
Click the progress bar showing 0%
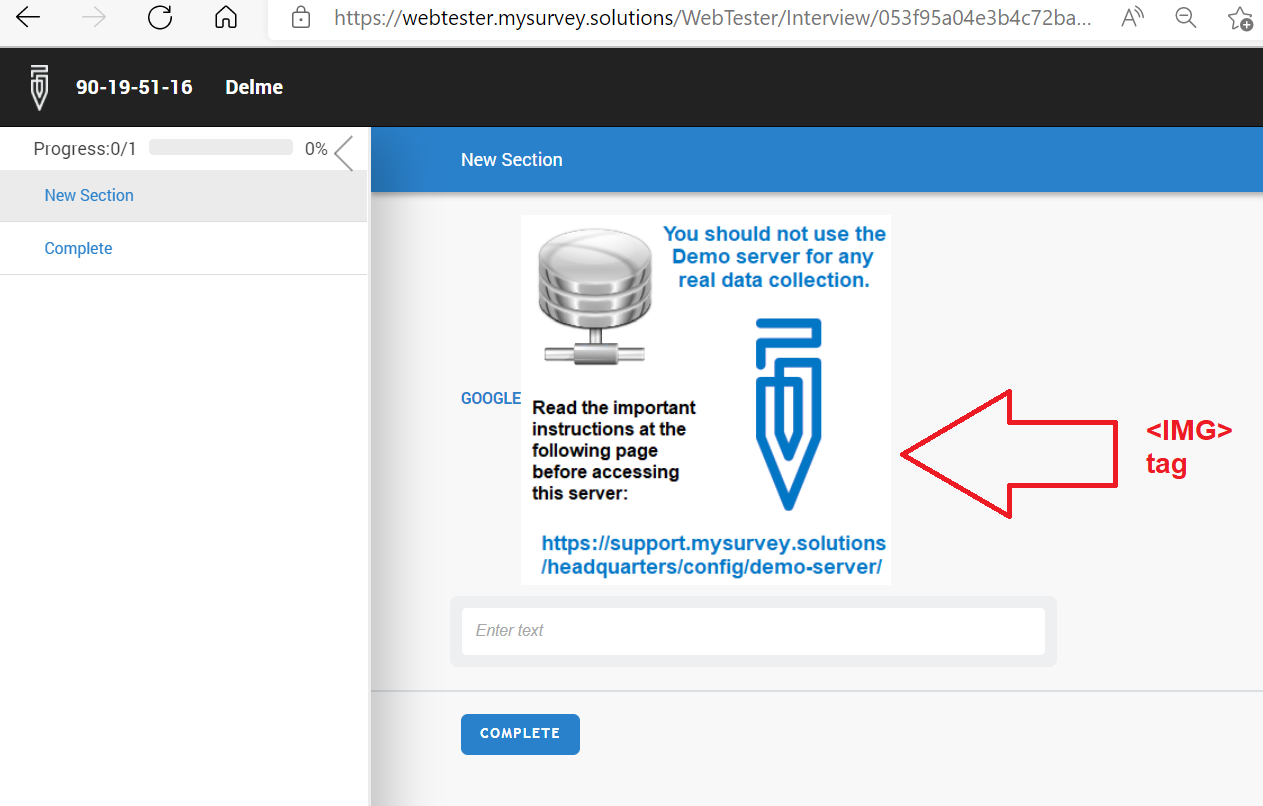(220, 147)
